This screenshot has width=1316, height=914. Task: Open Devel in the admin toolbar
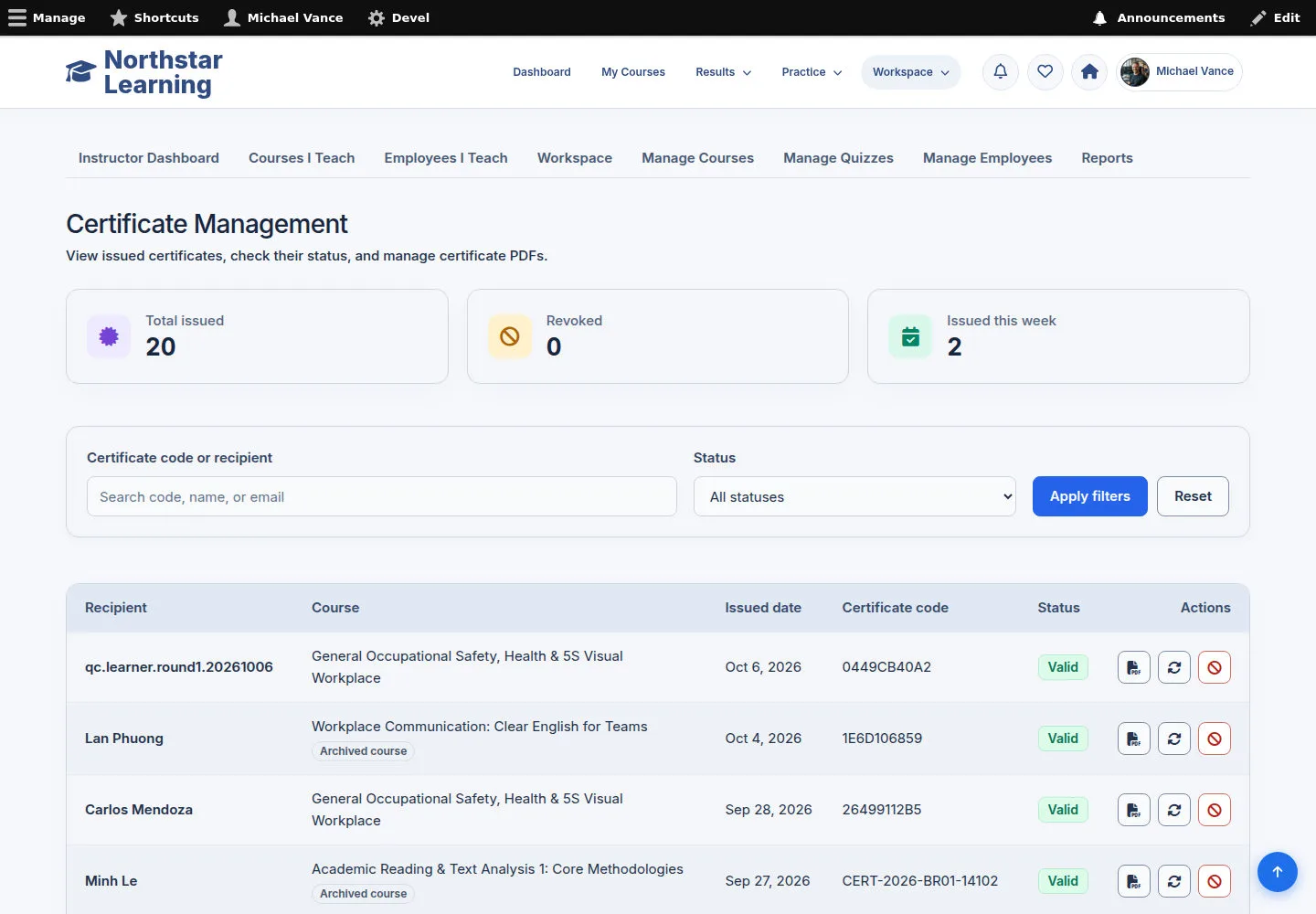pyautogui.click(x=398, y=17)
